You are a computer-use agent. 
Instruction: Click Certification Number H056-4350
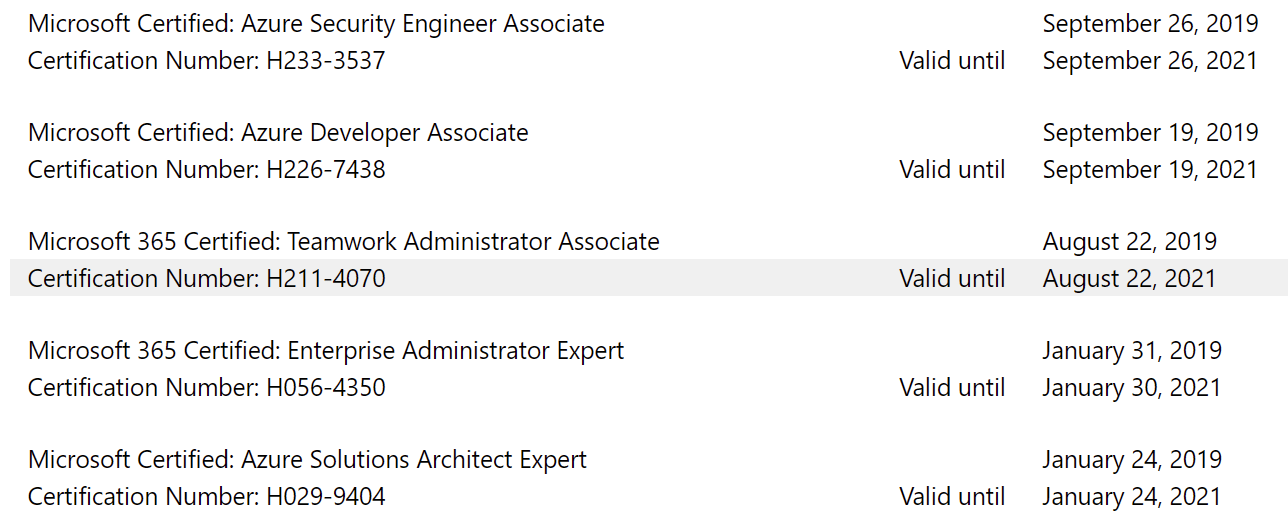point(207,388)
